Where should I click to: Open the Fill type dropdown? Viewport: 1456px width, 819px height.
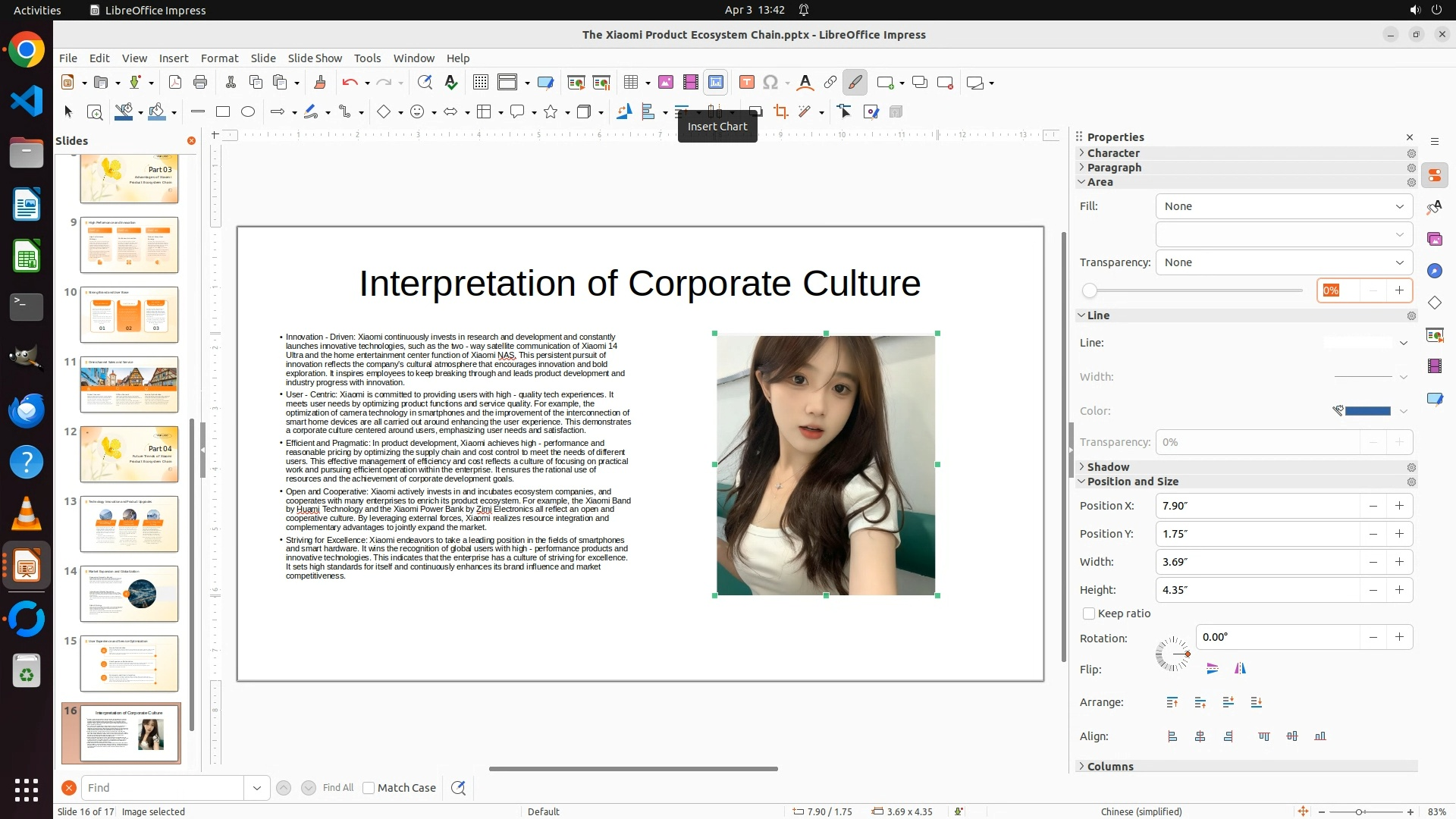[x=1283, y=206]
